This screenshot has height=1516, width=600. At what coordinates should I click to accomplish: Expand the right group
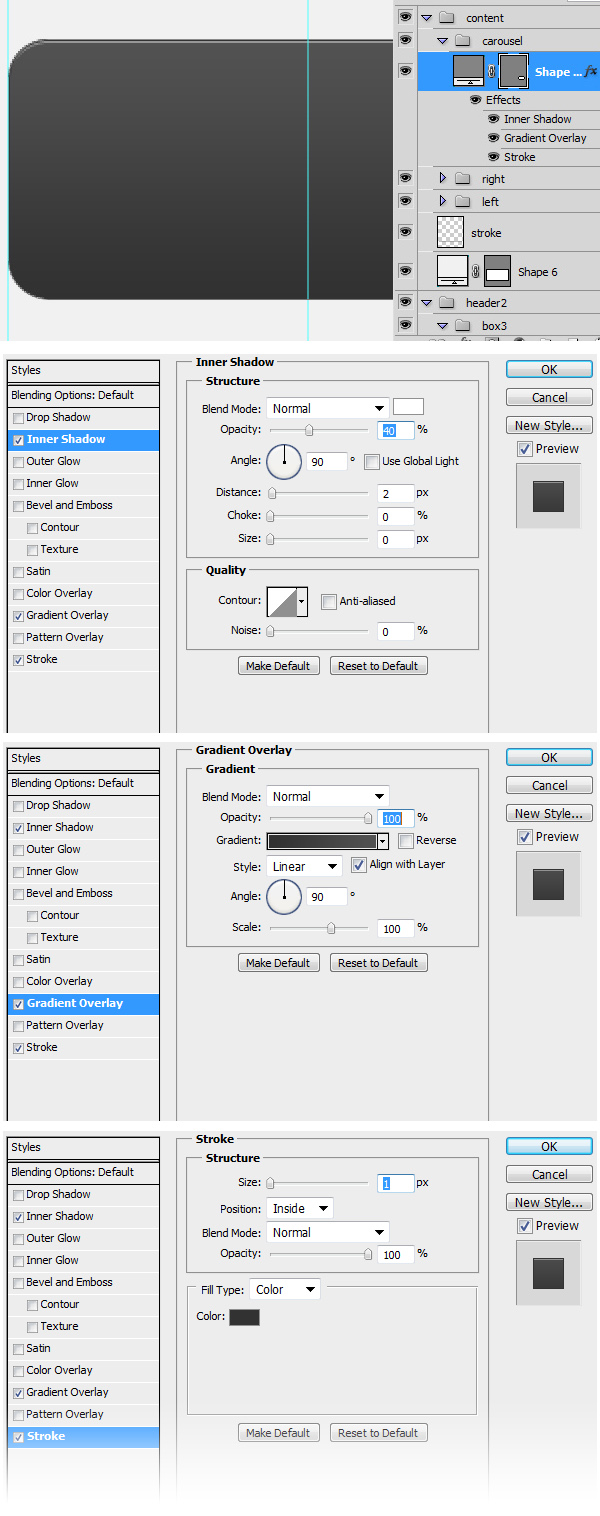coord(442,179)
